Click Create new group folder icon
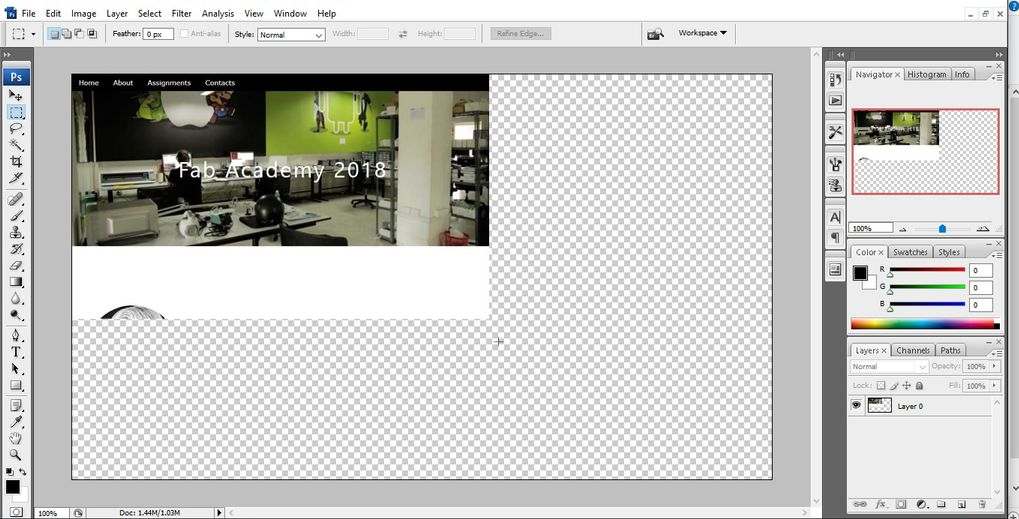This screenshot has height=519, width=1019. (x=942, y=504)
